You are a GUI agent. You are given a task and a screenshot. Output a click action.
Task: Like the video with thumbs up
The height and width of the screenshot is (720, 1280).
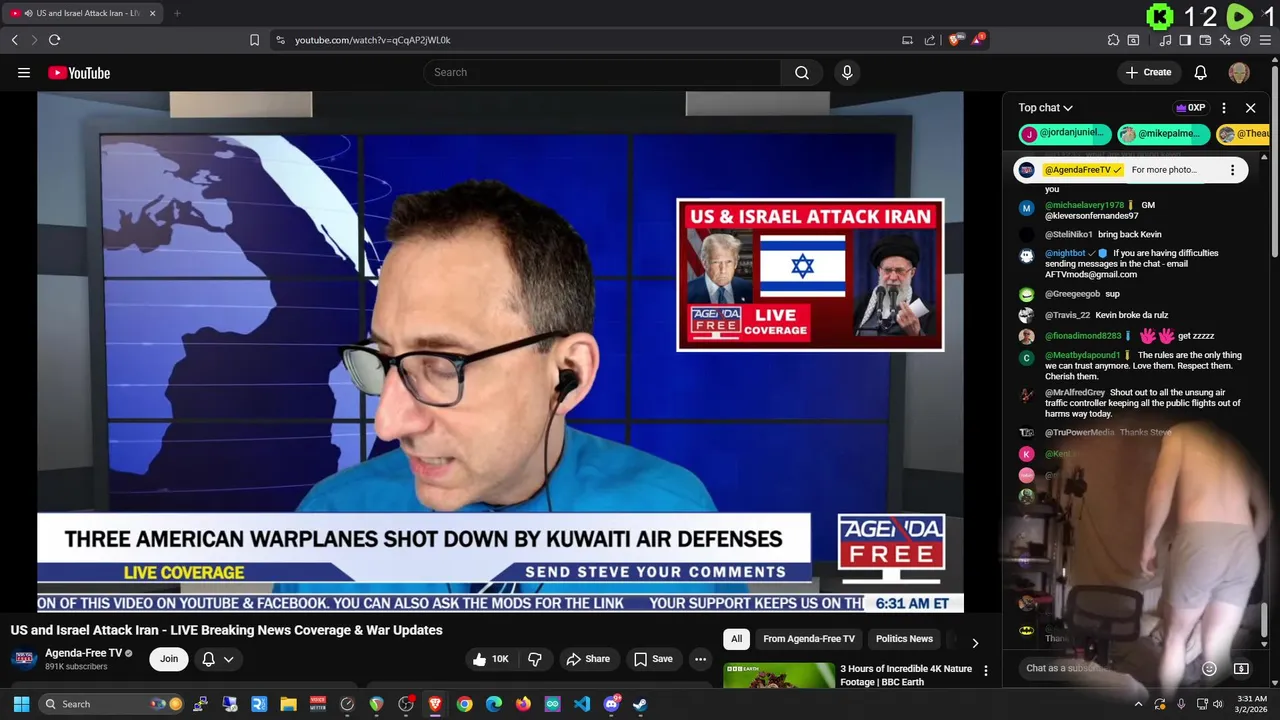pos(491,659)
